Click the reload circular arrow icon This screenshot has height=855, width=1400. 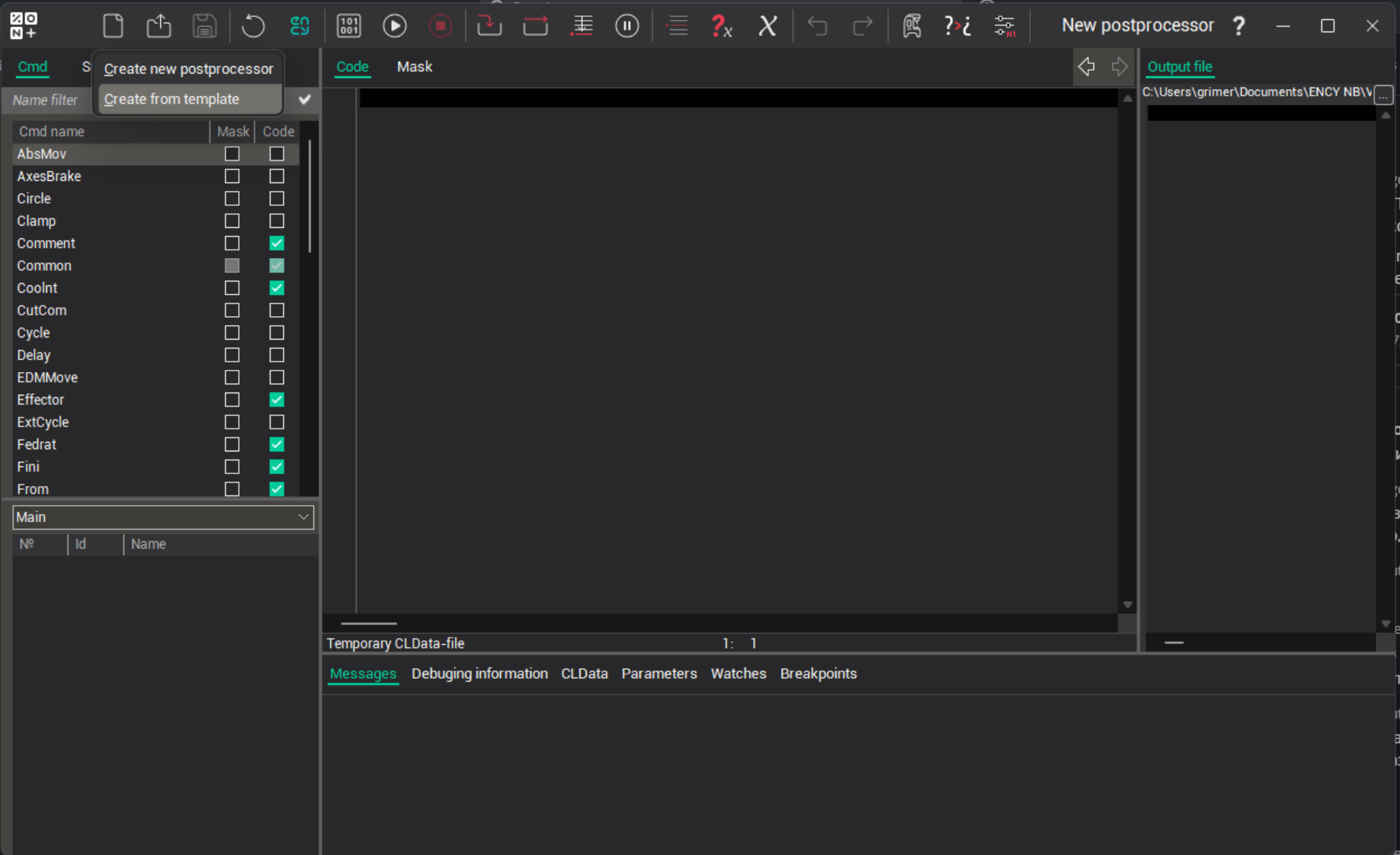coord(253,26)
